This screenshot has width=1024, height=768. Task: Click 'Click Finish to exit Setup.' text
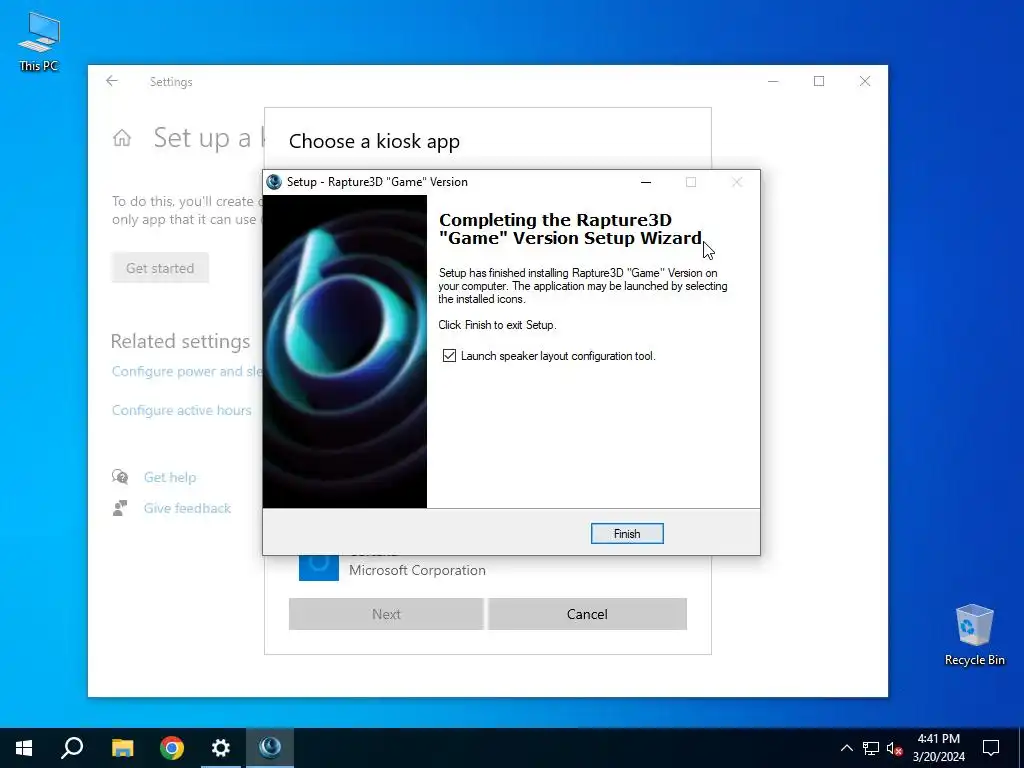coord(497,325)
